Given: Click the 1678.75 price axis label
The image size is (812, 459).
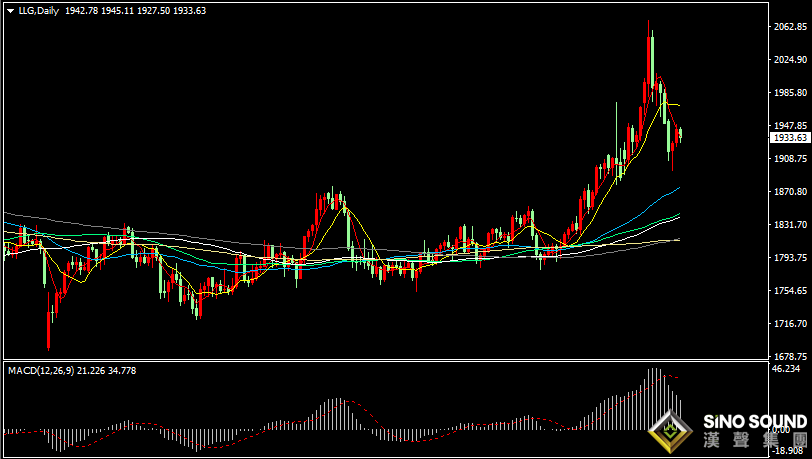Looking at the screenshot, I should 791,356.
